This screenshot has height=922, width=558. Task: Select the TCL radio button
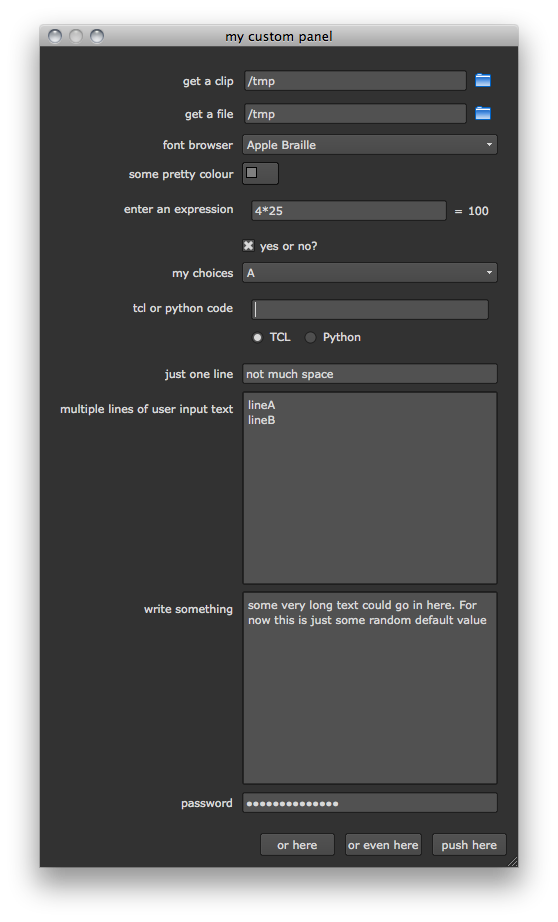257,338
